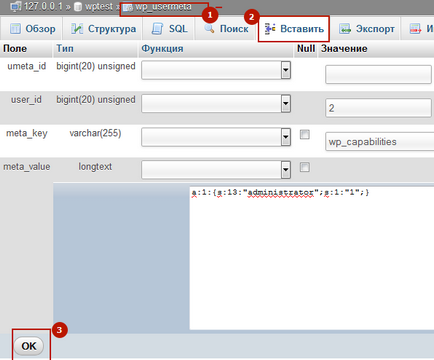Click the Структура tab icon
Viewport: 434px width, 360px height.
[x=77, y=29]
